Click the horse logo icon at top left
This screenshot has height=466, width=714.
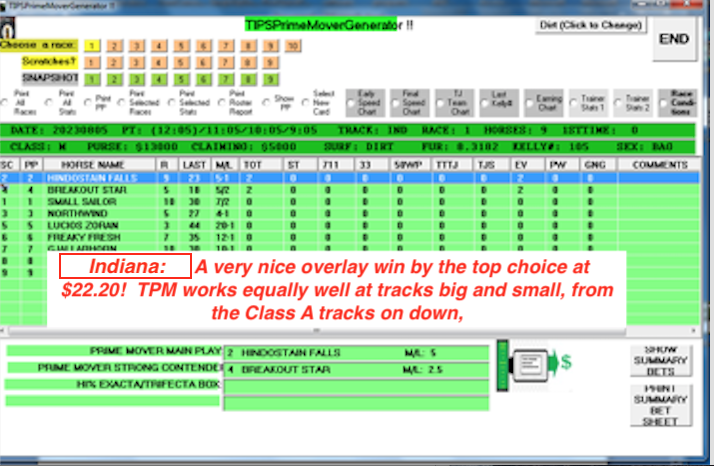pyautogui.click(x=7, y=28)
